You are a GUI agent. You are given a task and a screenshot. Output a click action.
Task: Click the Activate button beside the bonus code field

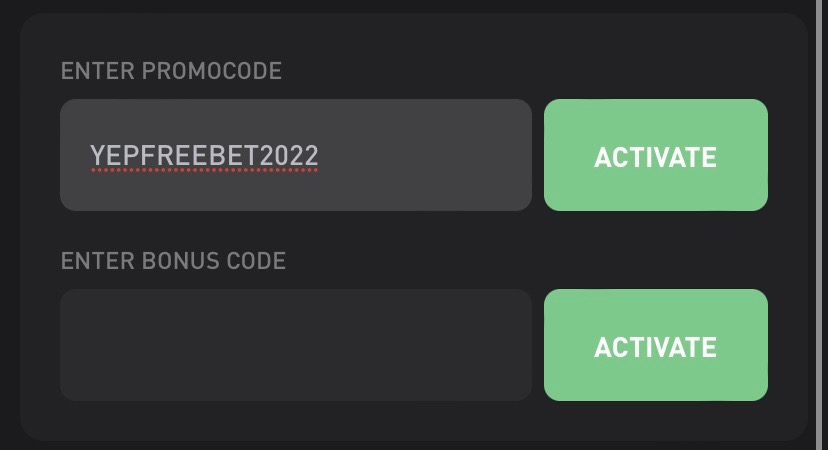(655, 346)
